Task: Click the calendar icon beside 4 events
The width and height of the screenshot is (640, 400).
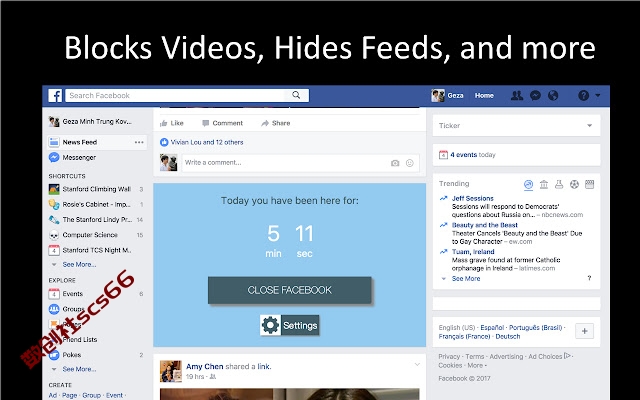Action: (443, 155)
